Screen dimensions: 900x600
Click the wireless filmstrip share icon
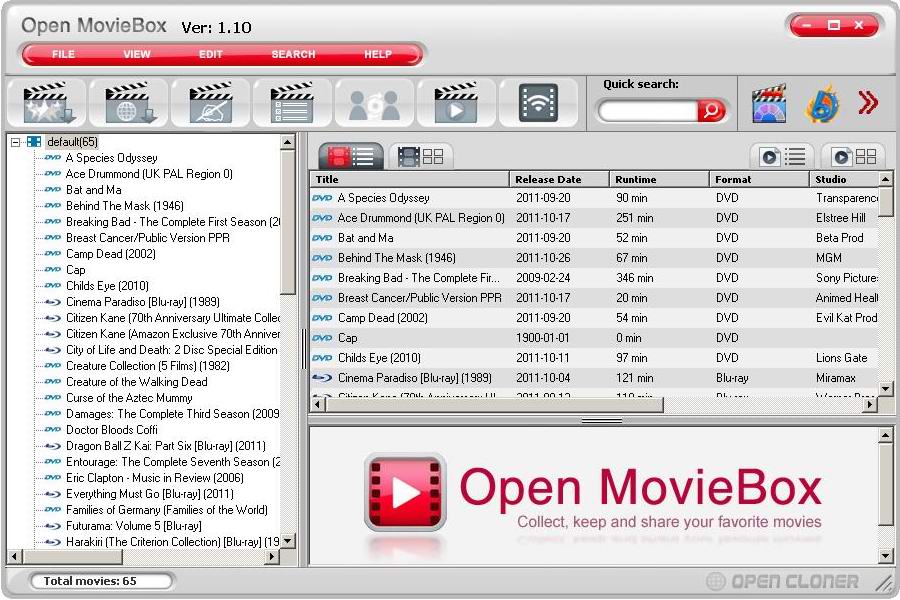pos(538,103)
